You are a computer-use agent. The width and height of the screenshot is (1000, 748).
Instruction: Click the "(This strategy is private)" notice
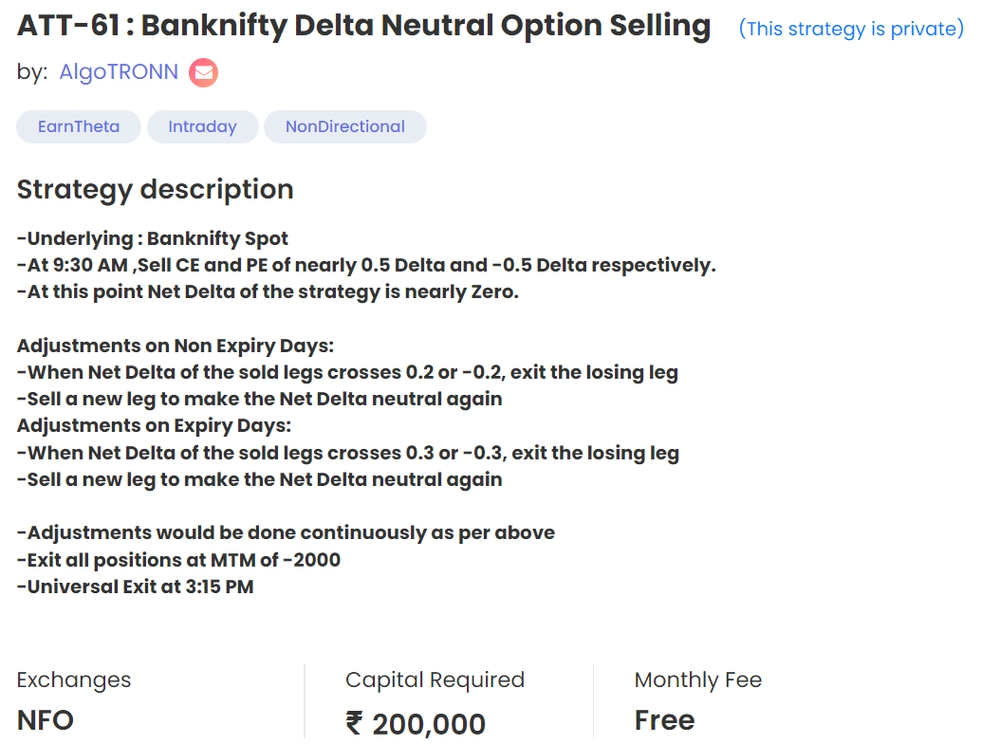click(852, 29)
